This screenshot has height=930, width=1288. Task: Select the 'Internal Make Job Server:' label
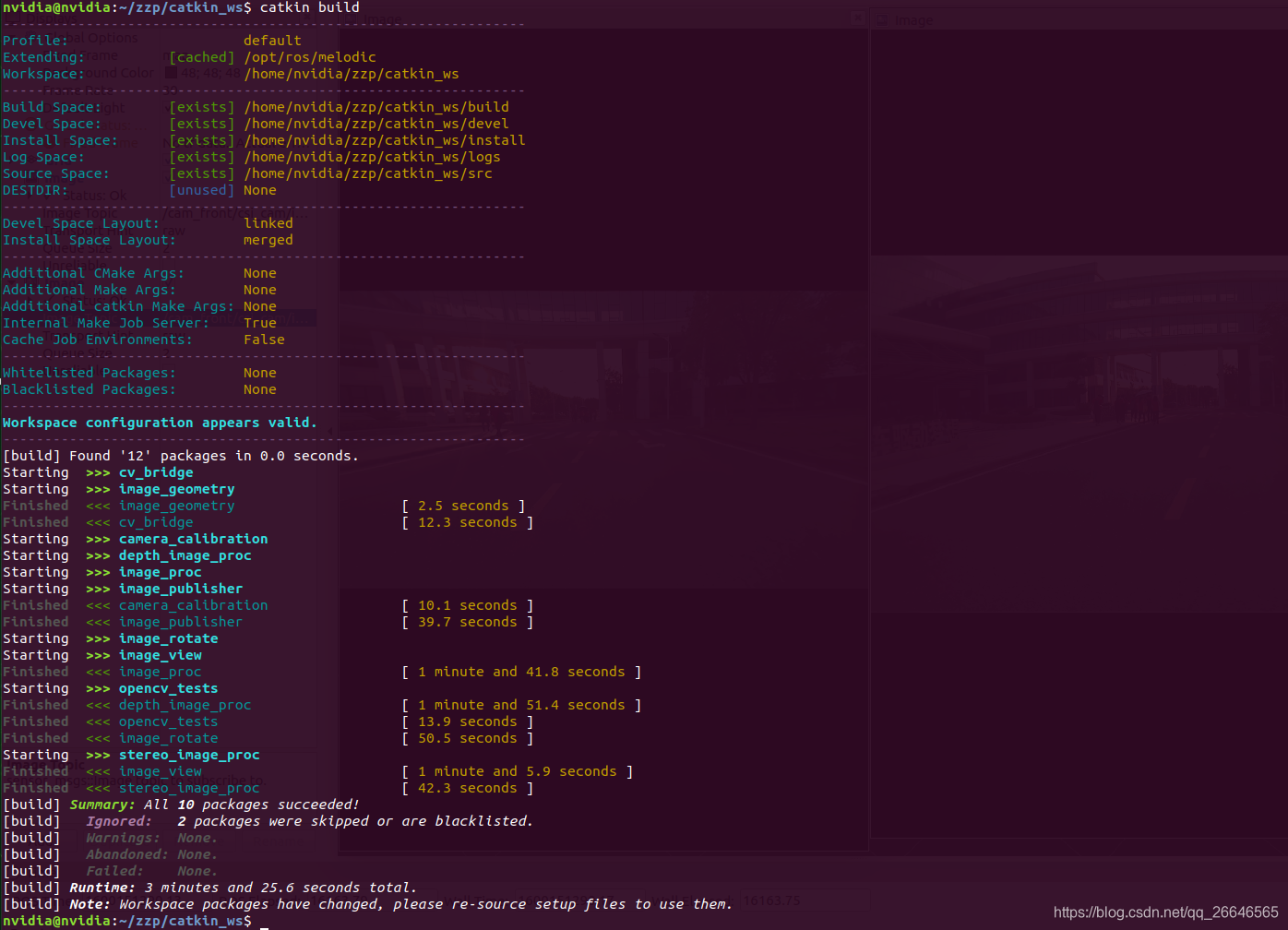point(106,323)
